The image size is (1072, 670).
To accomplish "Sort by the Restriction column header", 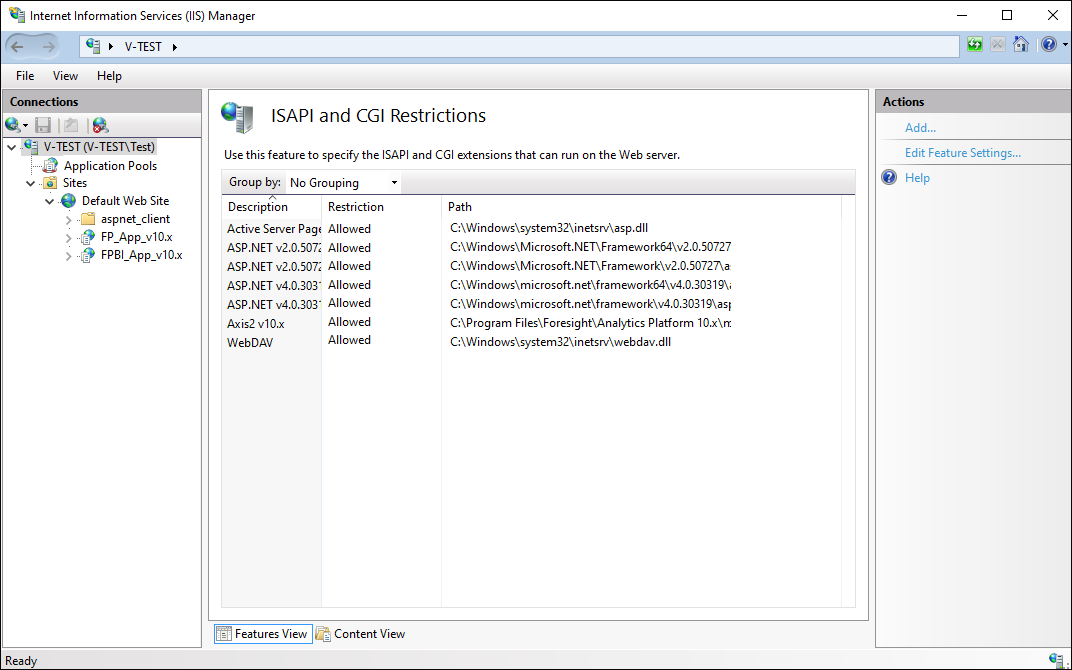I will pyautogui.click(x=356, y=207).
